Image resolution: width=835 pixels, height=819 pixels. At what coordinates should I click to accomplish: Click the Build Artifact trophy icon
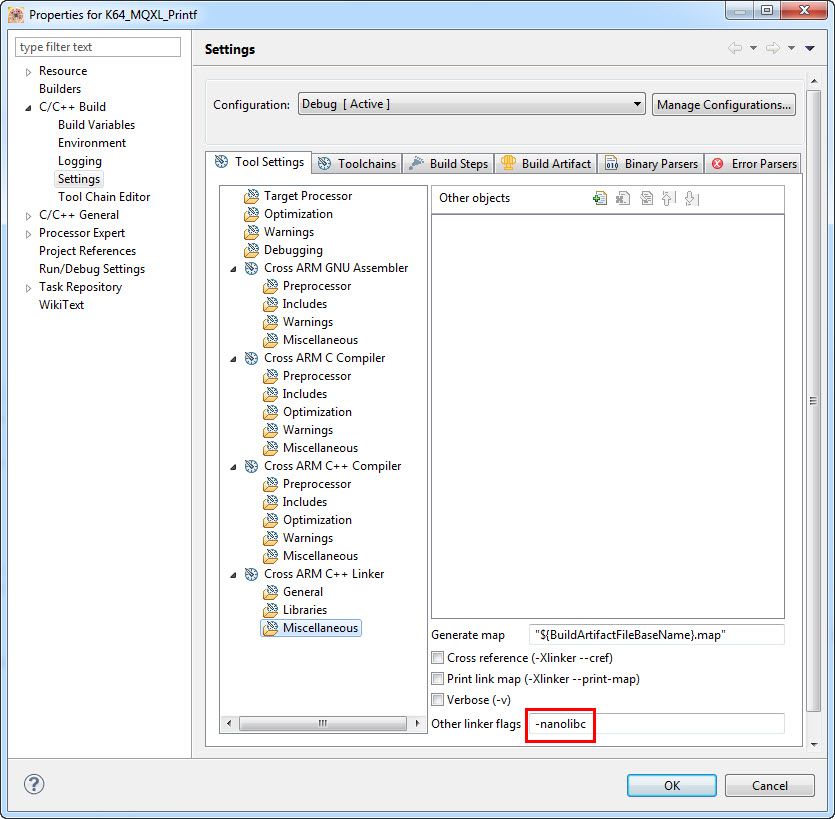pos(508,162)
